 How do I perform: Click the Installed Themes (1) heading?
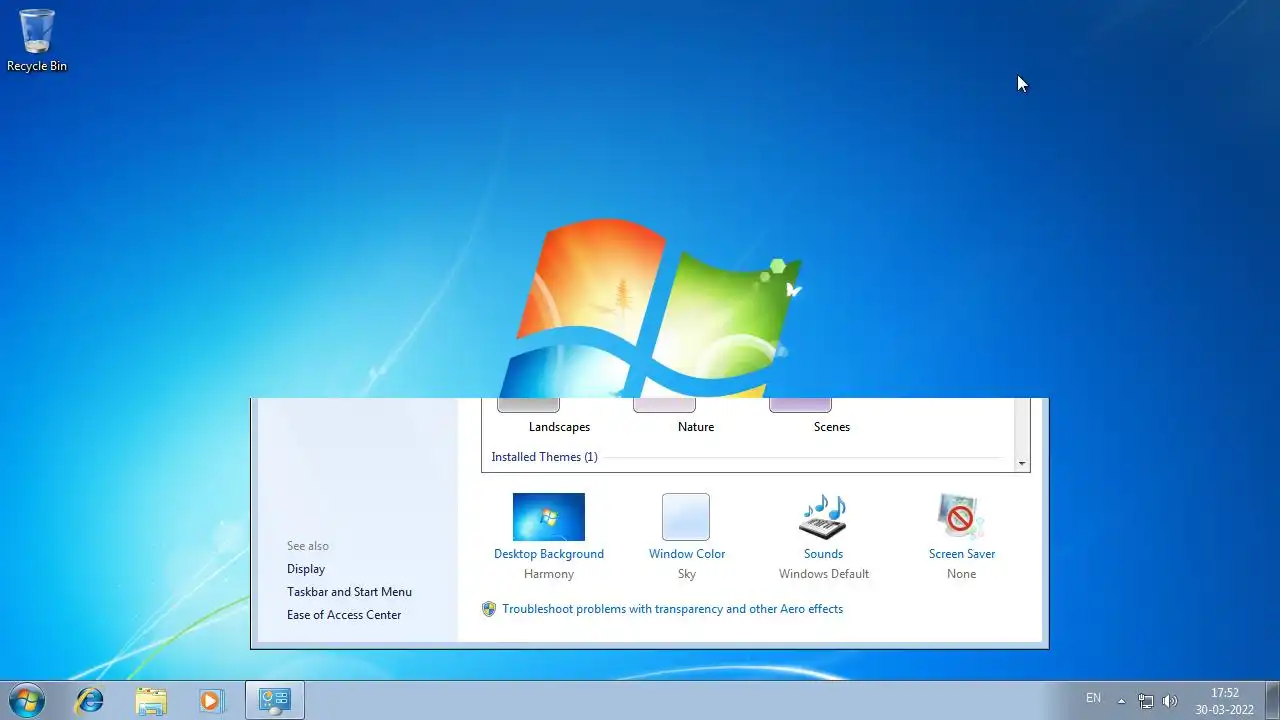545,457
